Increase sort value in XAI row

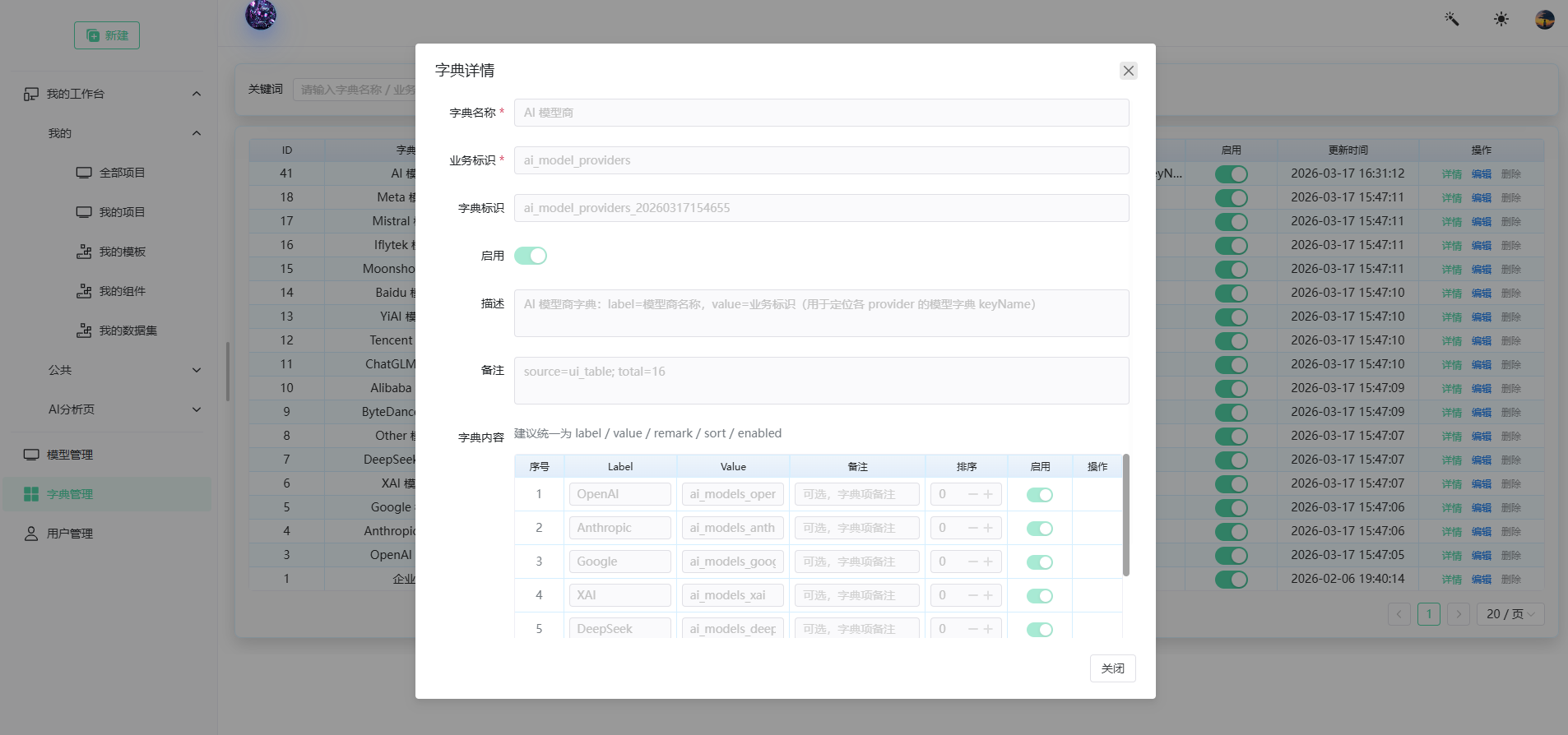[988, 595]
